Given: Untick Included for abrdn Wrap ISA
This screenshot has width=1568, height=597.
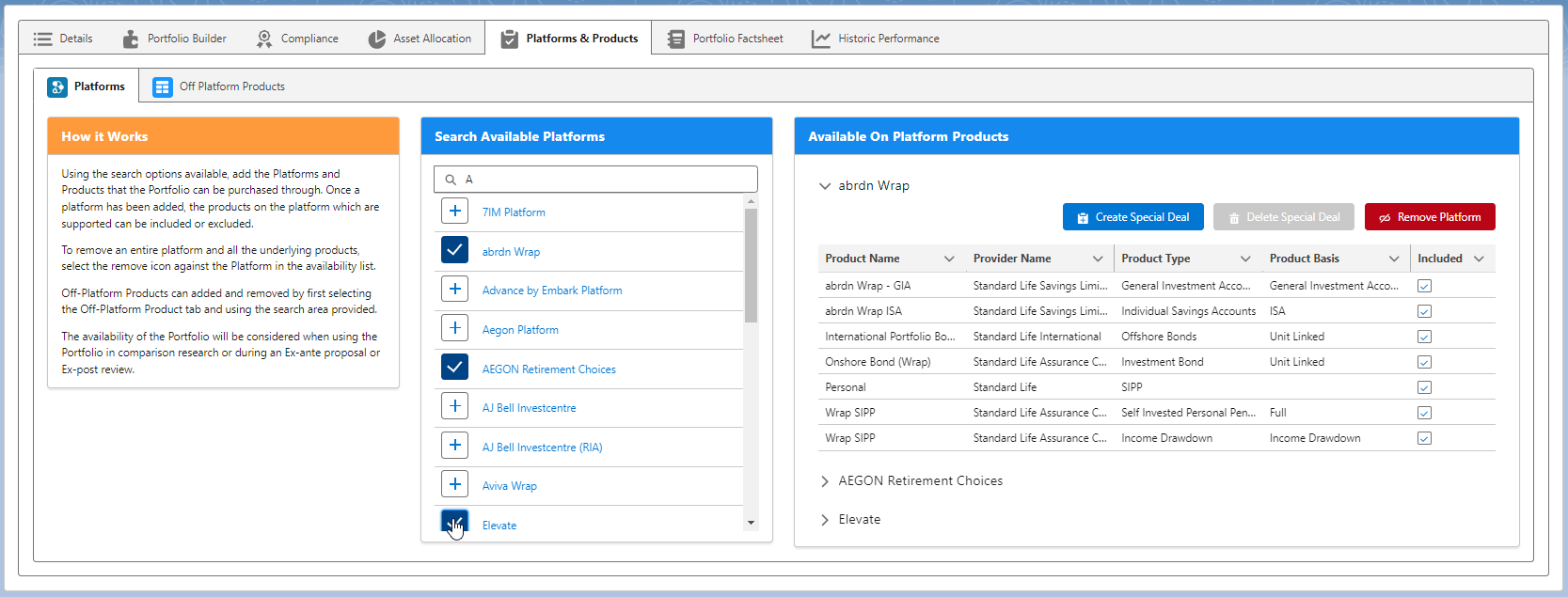Looking at the screenshot, I should coord(1424,311).
